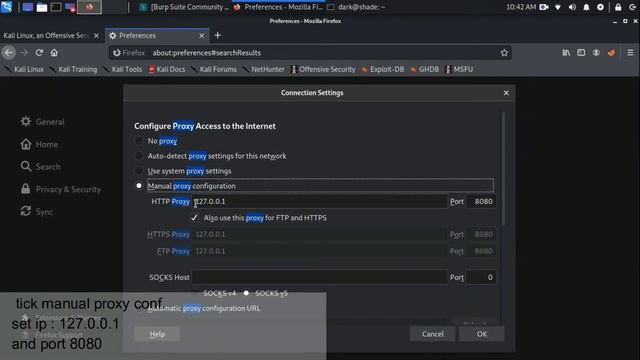Open the Library toolbar icon
This screenshot has height=360, width=640.
coord(566,53)
